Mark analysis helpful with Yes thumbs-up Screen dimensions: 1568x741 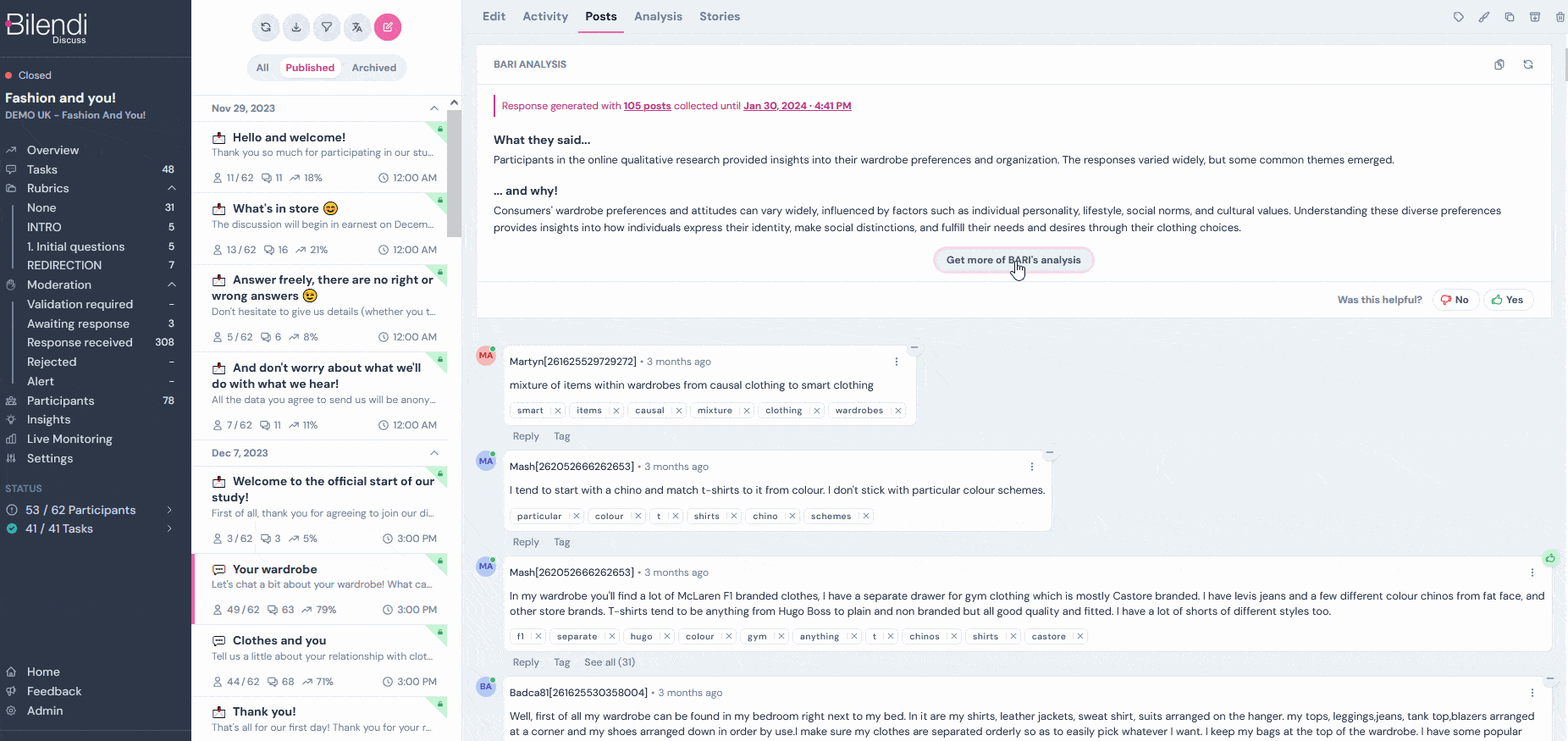(1508, 300)
